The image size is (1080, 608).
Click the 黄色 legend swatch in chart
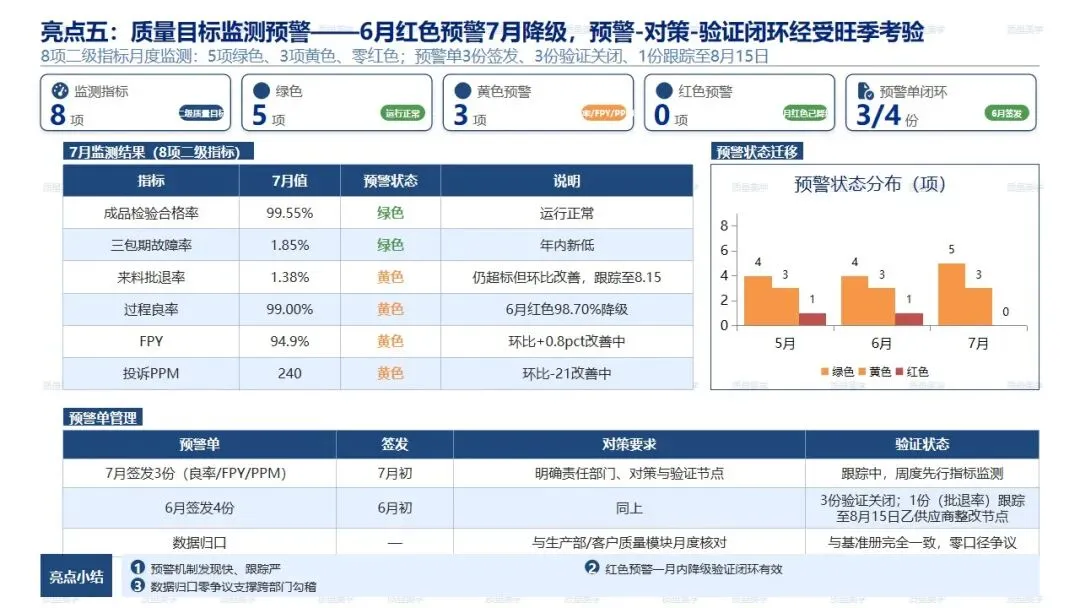click(862, 372)
